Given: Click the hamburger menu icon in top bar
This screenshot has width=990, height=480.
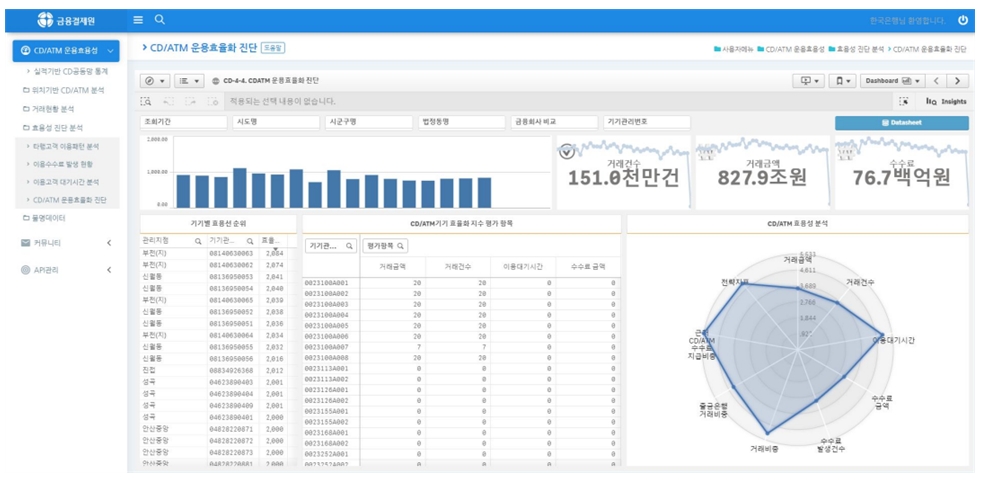Looking at the screenshot, I should click(138, 20).
